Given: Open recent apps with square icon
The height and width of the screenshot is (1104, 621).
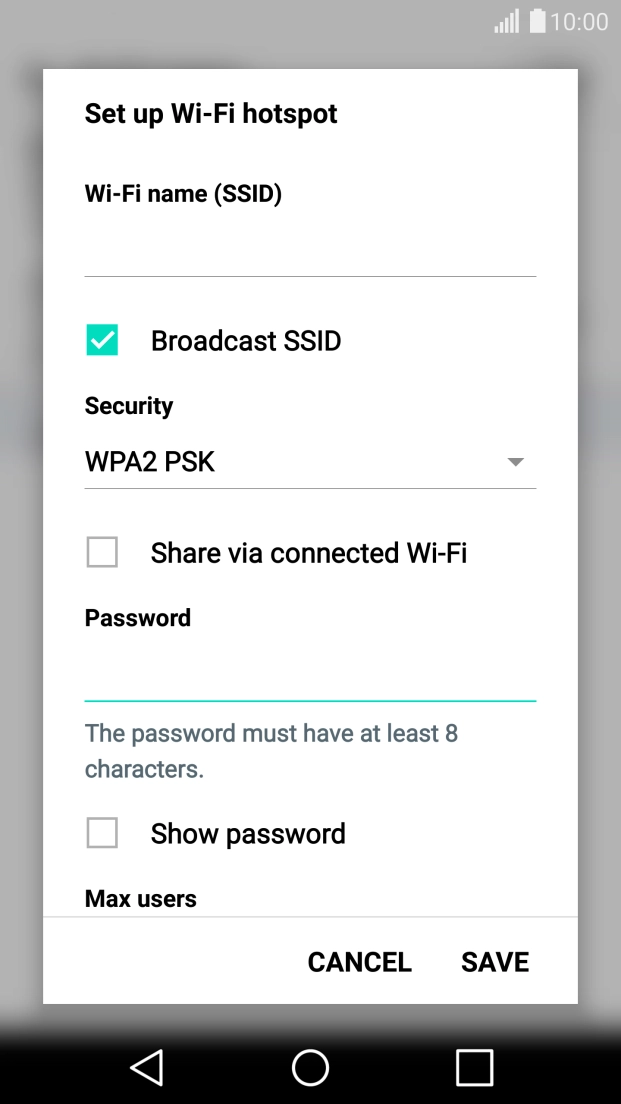Looking at the screenshot, I should [474, 1067].
